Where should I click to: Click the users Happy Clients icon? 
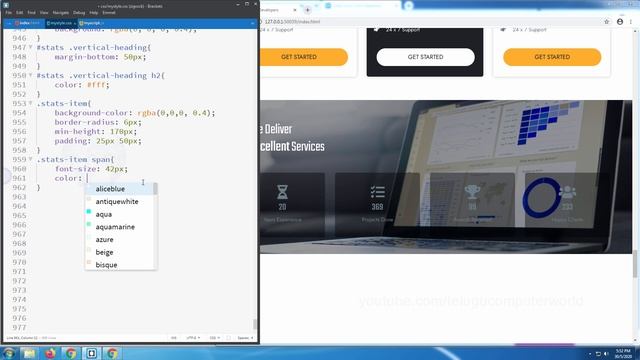coord(567,191)
